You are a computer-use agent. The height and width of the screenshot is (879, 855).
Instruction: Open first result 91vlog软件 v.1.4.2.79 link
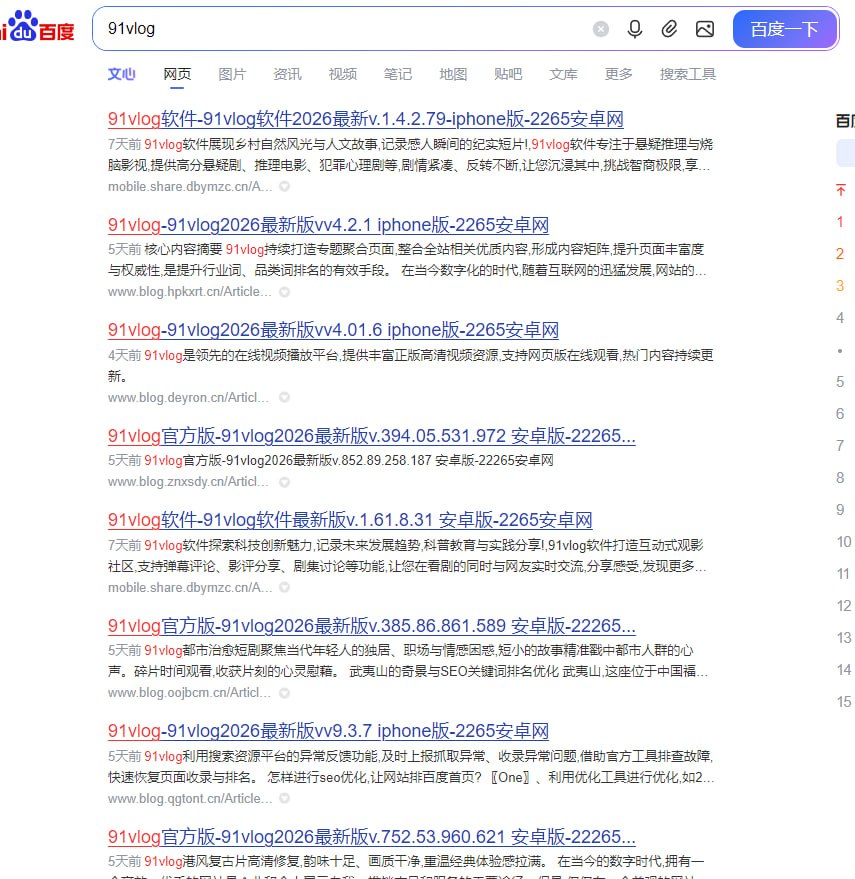coord(366,119)
